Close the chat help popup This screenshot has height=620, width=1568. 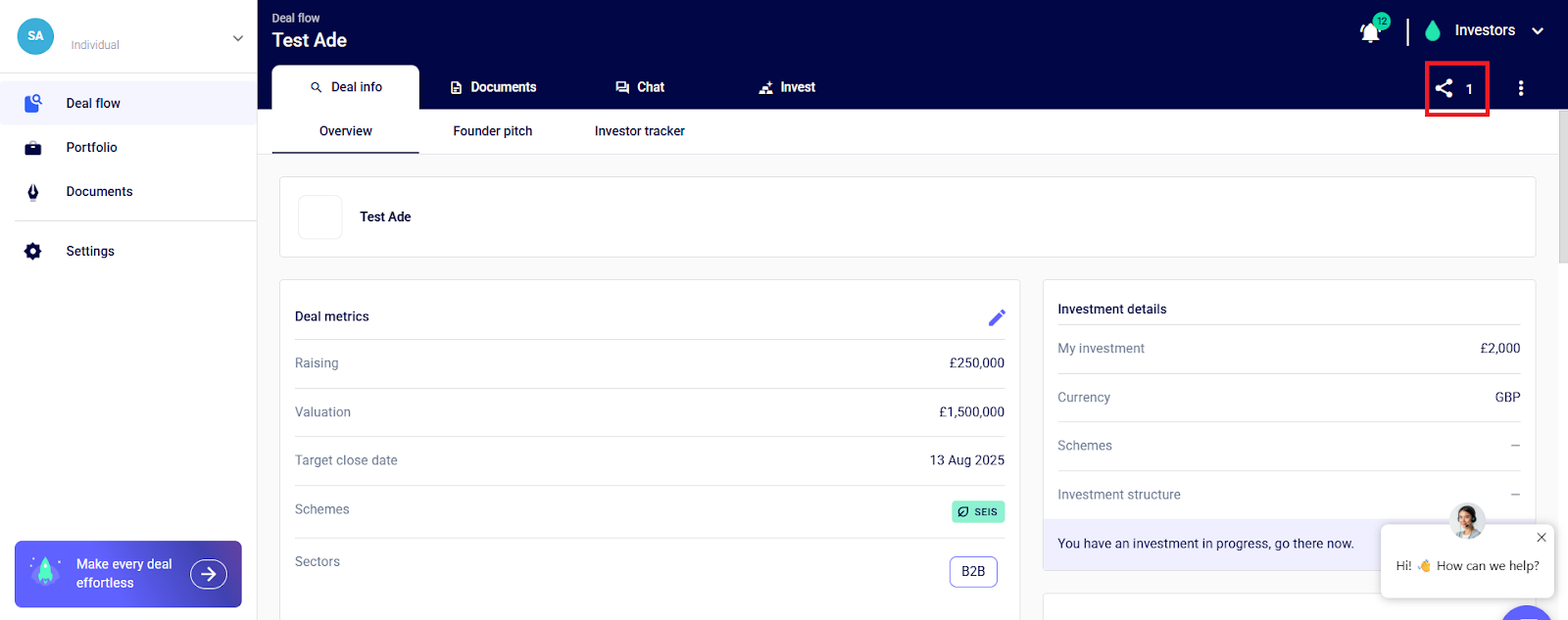click(x=1542, y=538)
